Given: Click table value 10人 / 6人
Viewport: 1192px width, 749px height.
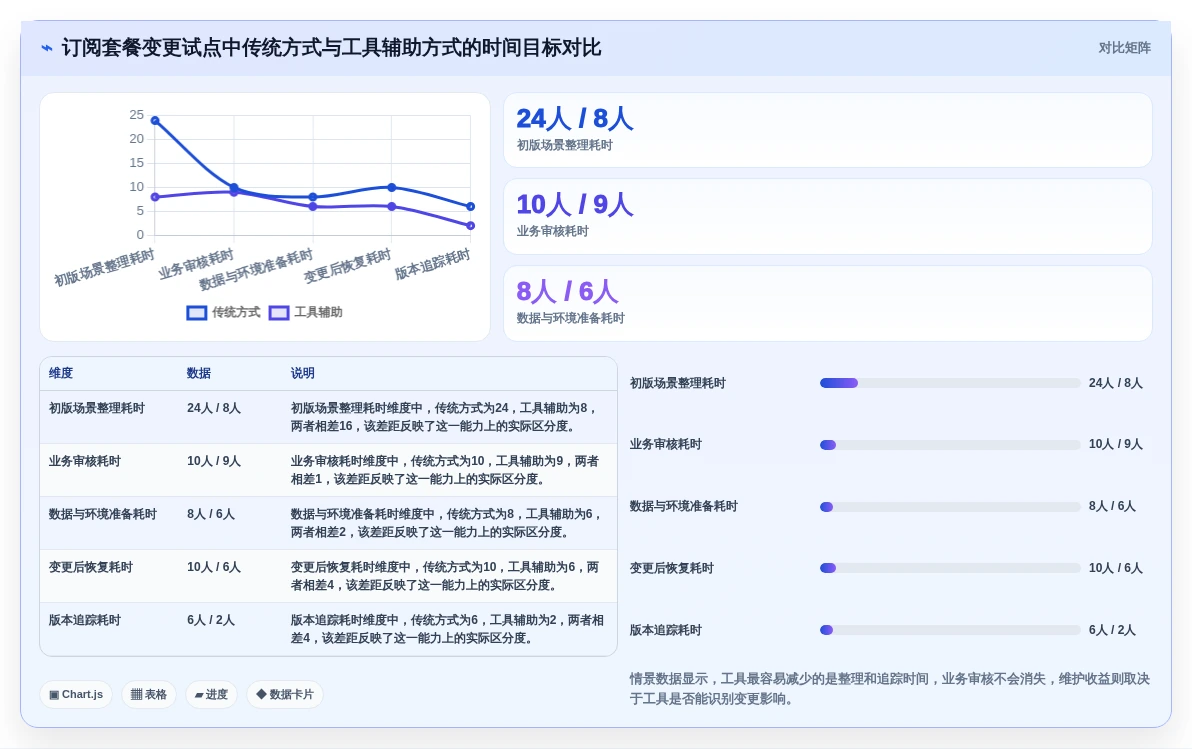Looking at the screenshot, I should [214, 567].
